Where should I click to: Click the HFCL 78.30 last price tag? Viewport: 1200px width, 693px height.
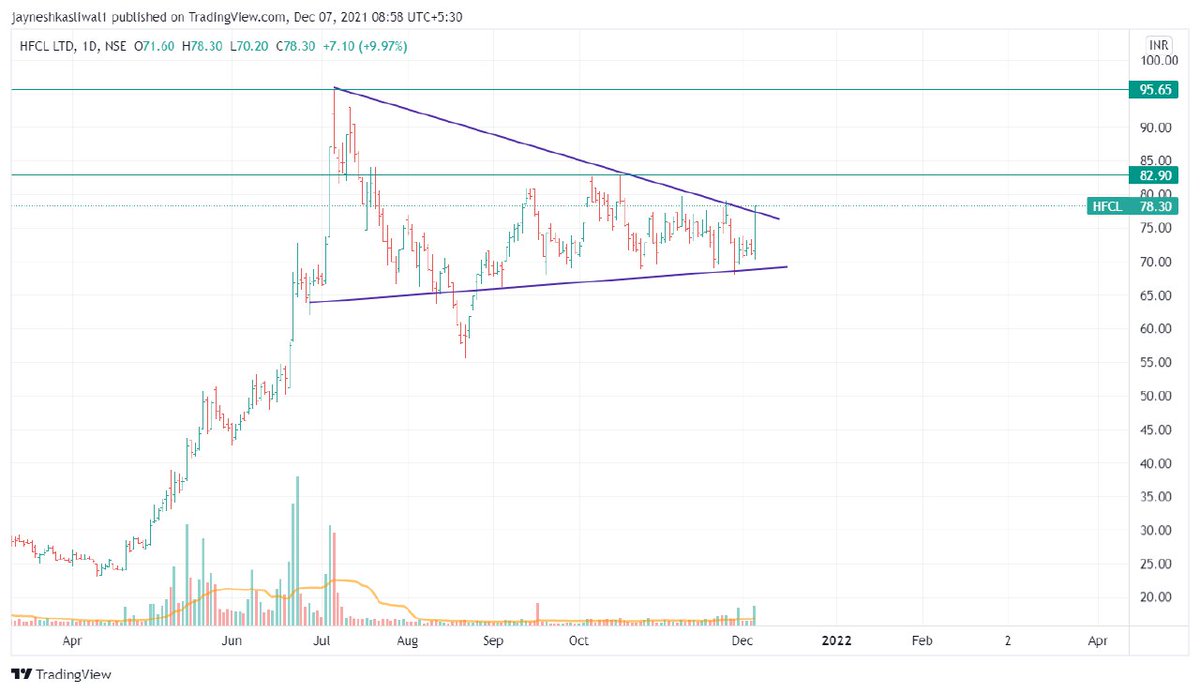(1132, 206)
